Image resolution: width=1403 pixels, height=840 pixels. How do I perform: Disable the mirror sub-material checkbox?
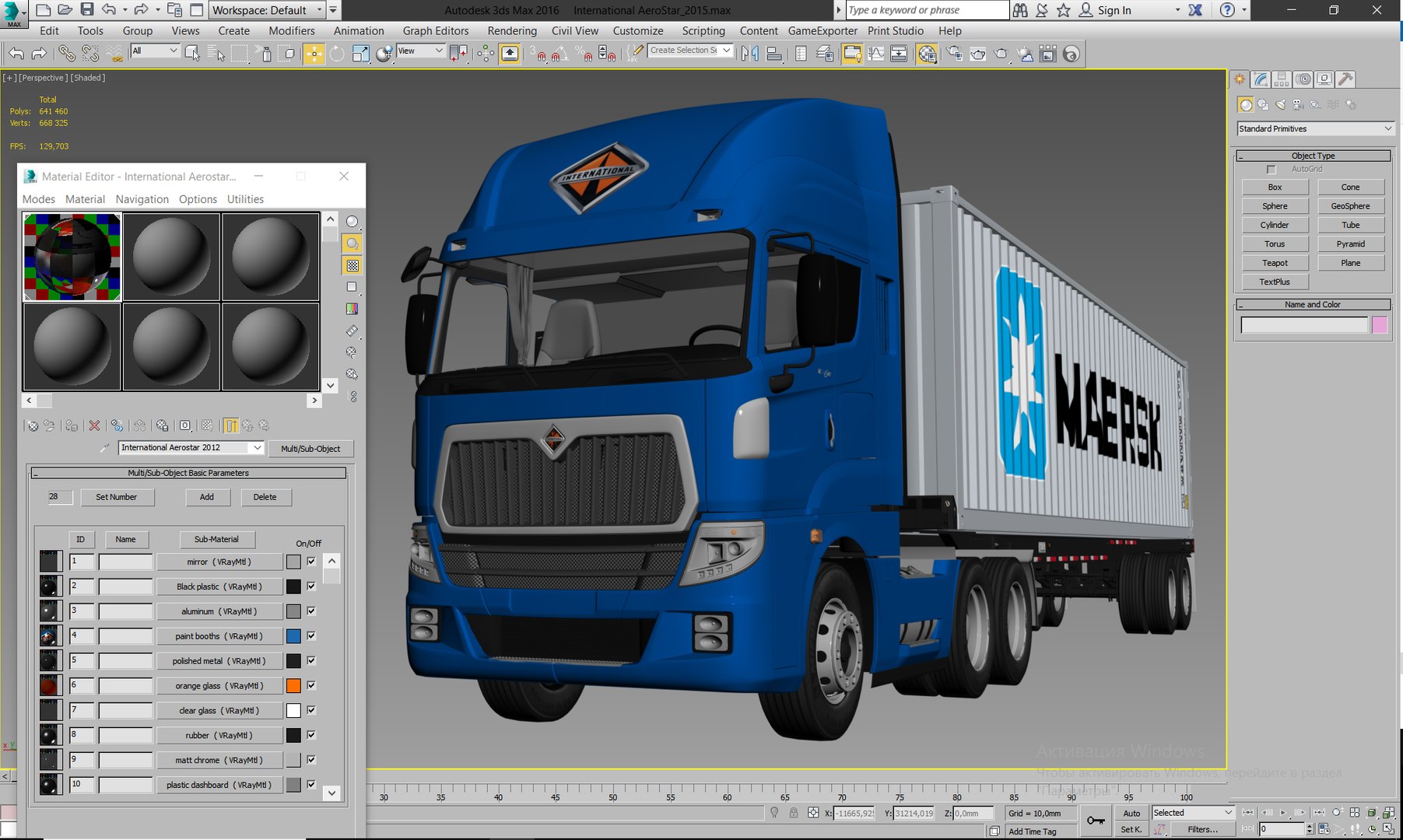311,561
